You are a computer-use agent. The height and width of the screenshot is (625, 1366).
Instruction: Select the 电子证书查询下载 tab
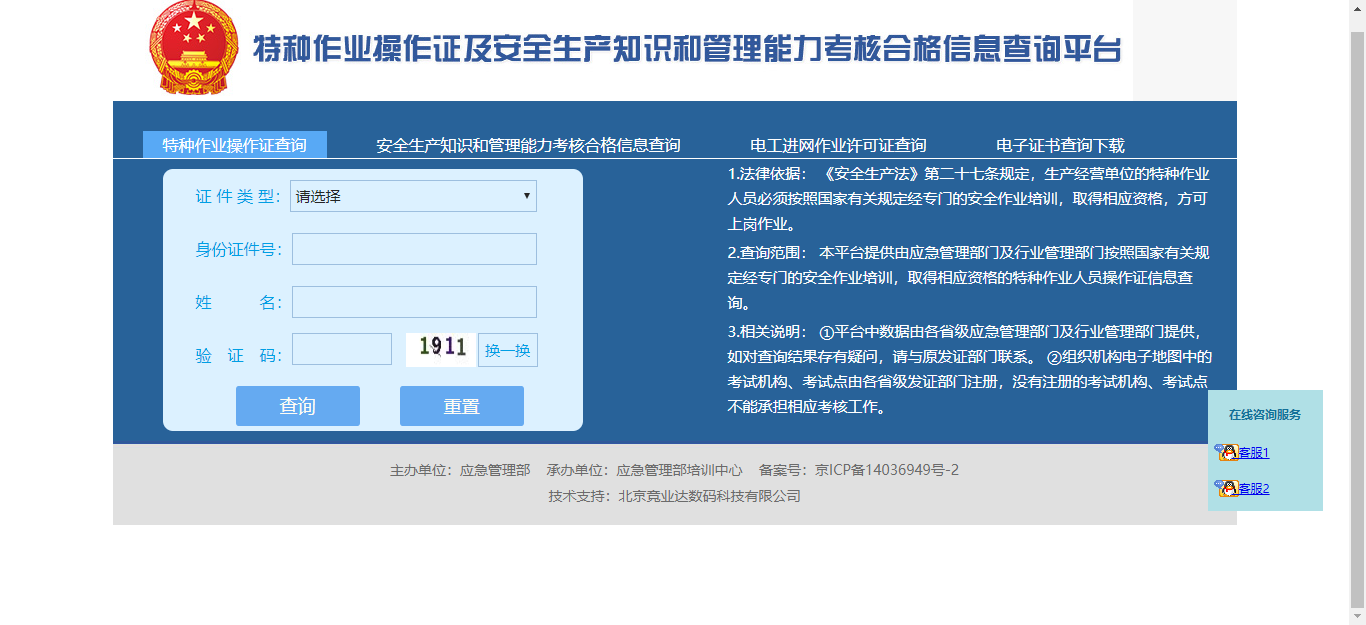tap(1060, 145)
